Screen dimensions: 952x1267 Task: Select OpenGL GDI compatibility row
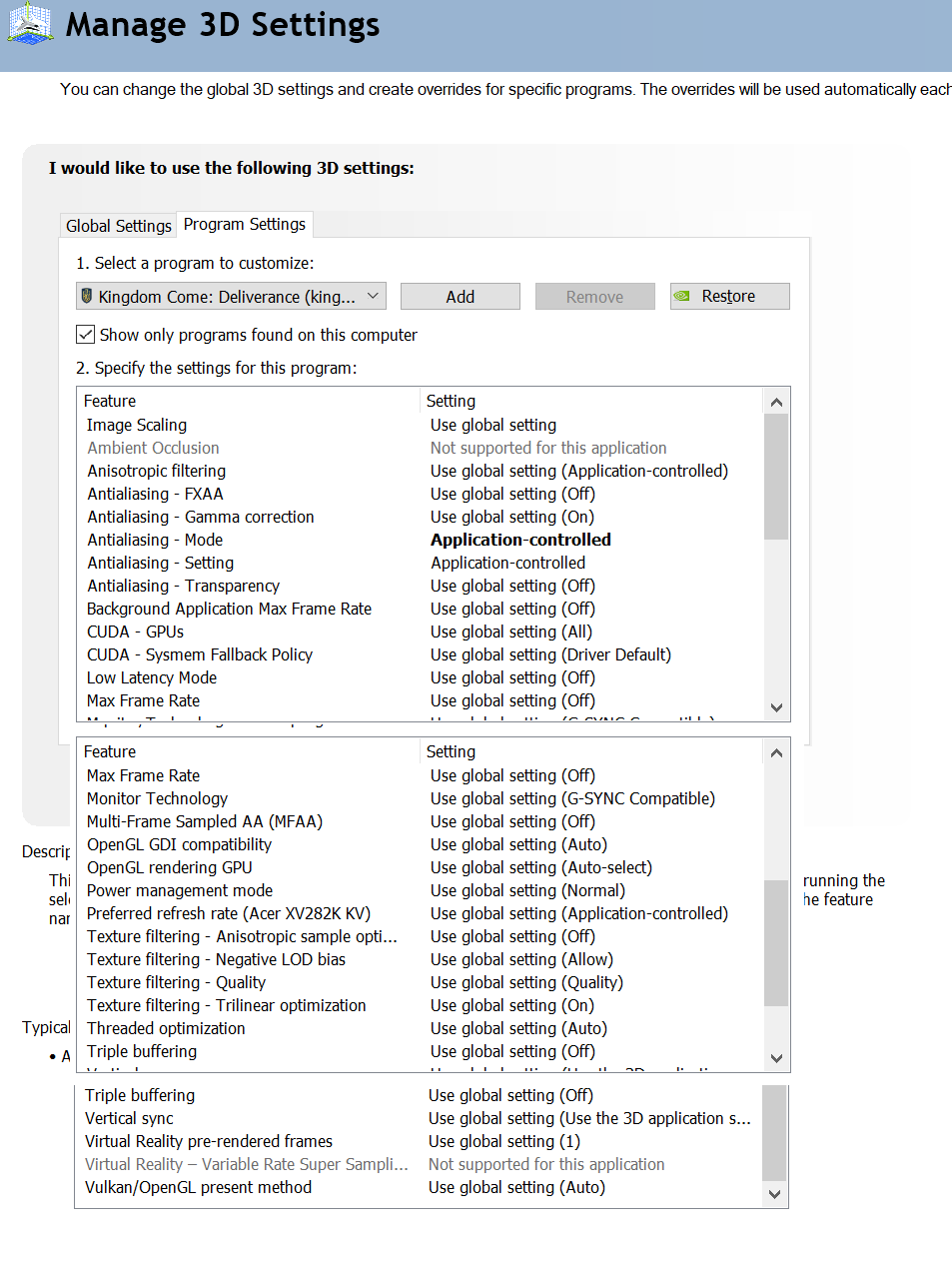click(421, 844)
